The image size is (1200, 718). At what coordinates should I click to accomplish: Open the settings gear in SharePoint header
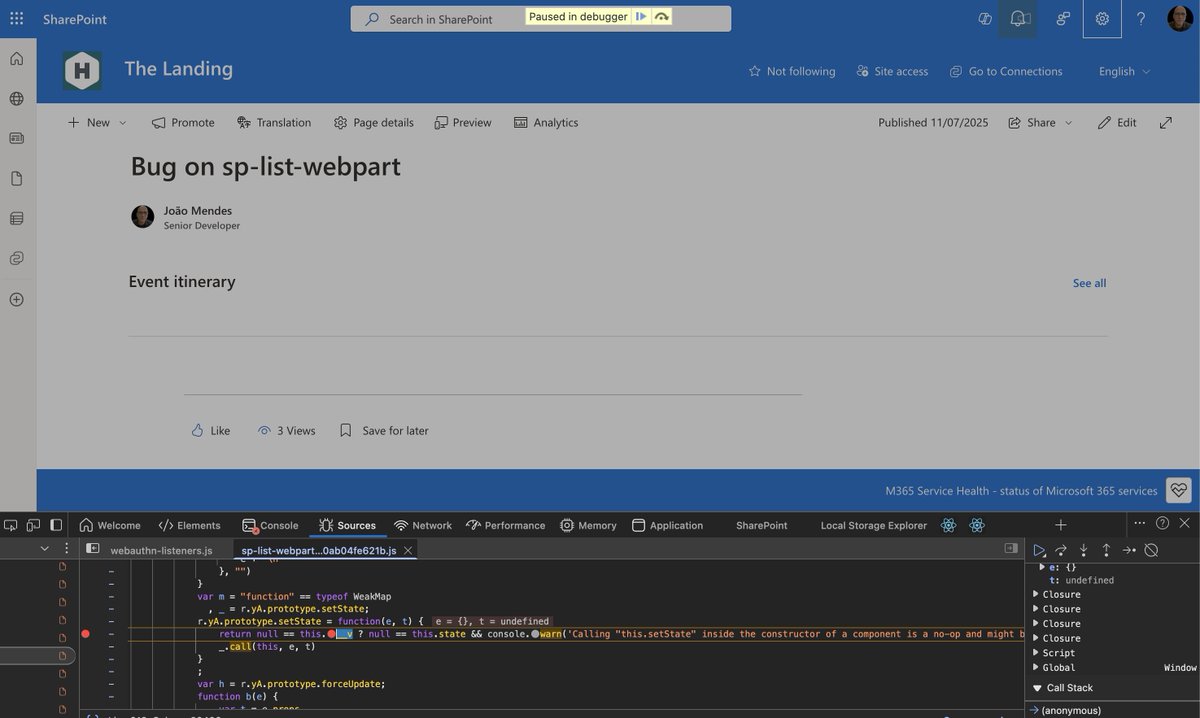(1102, 18)
